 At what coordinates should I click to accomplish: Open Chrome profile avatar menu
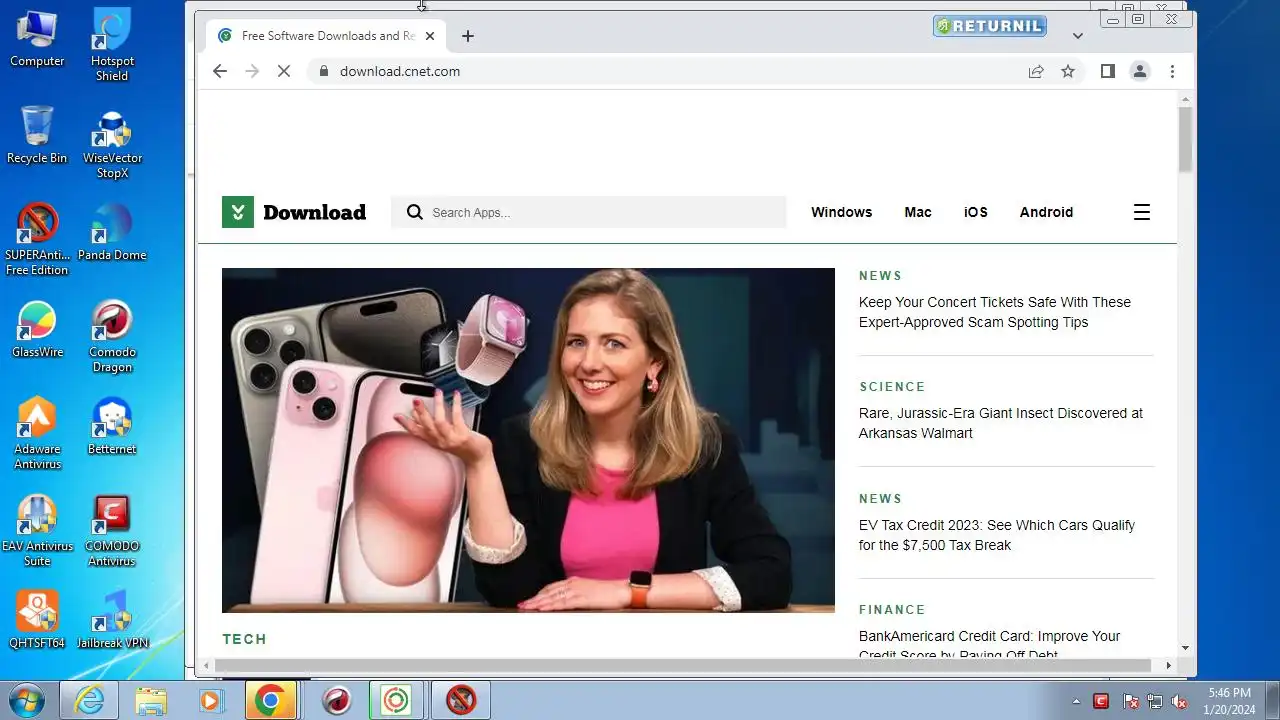point(1139,71)
